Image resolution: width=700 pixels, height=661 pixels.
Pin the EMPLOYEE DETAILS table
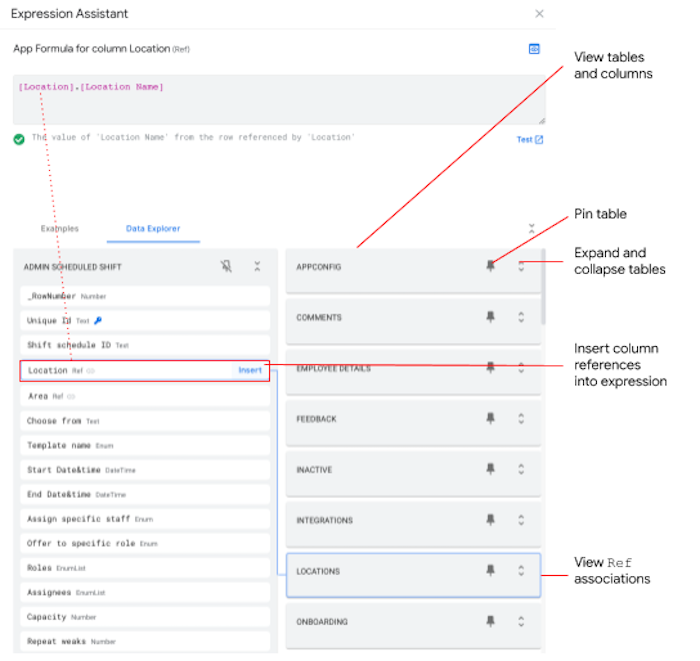tap(490, 368)
